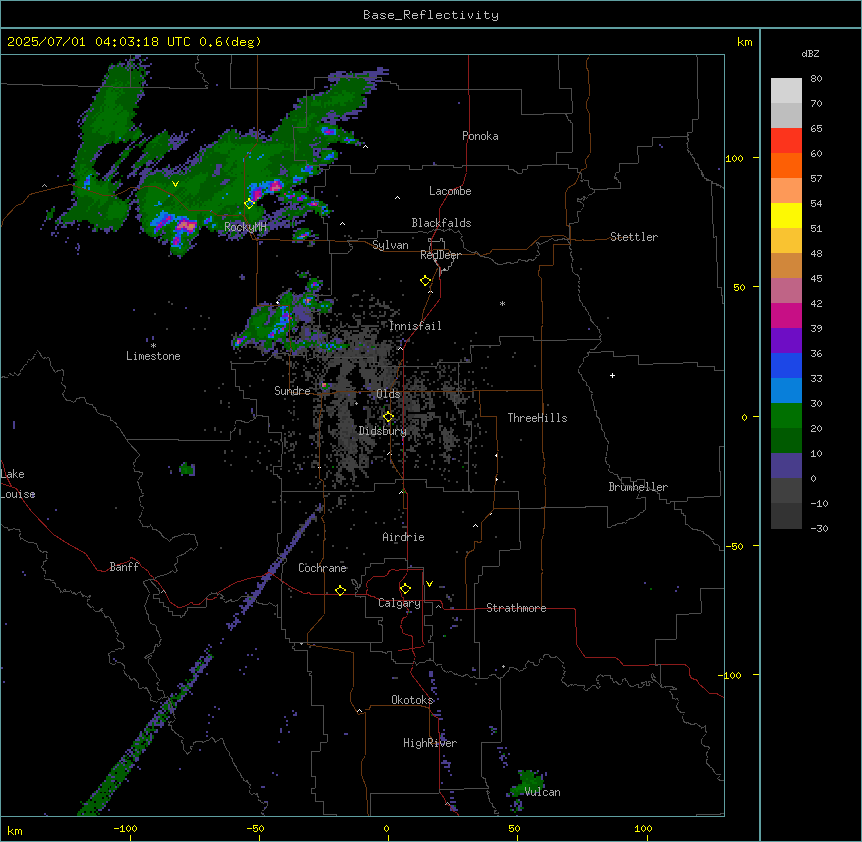The image size is (862, 842).
Task: Click the white asterisk above Limestone
Action: click(153, 345)
